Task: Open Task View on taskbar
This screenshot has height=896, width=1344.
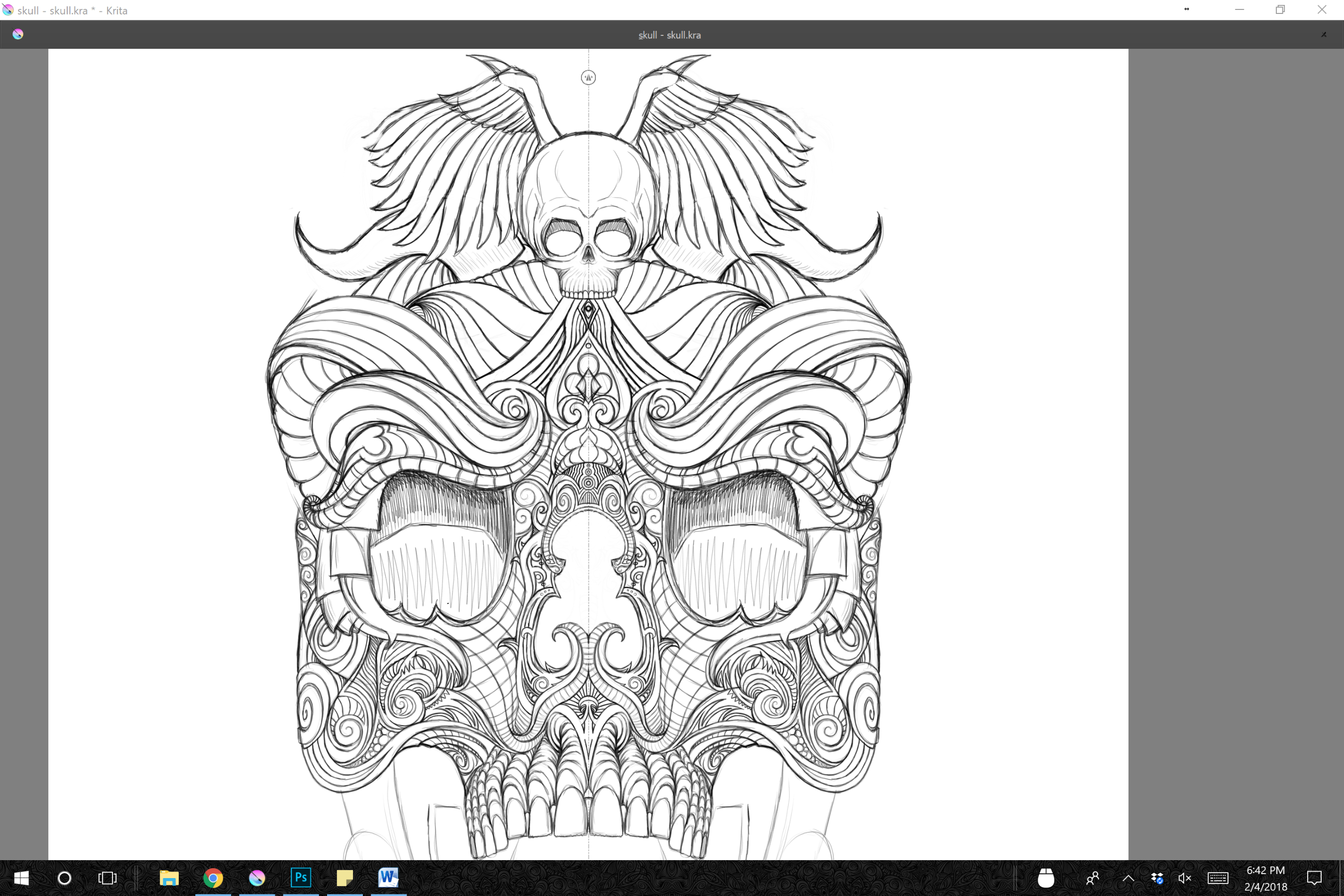Action: click(x=108, y=878)
